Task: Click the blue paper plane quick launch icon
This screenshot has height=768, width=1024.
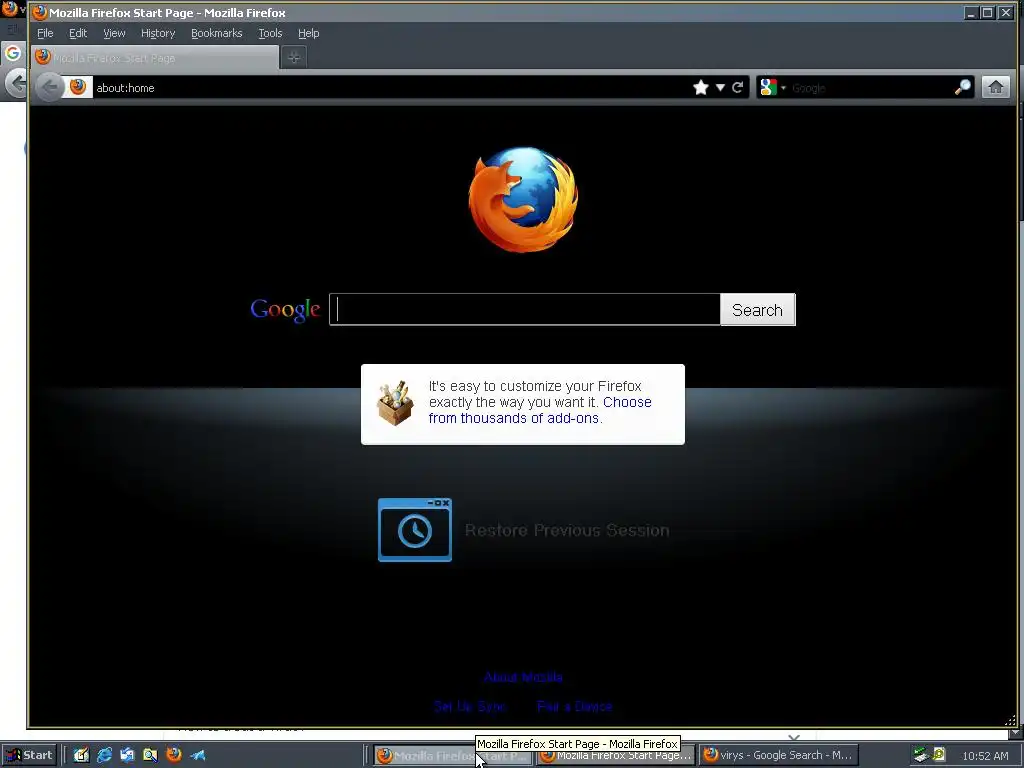Action: 198,755
